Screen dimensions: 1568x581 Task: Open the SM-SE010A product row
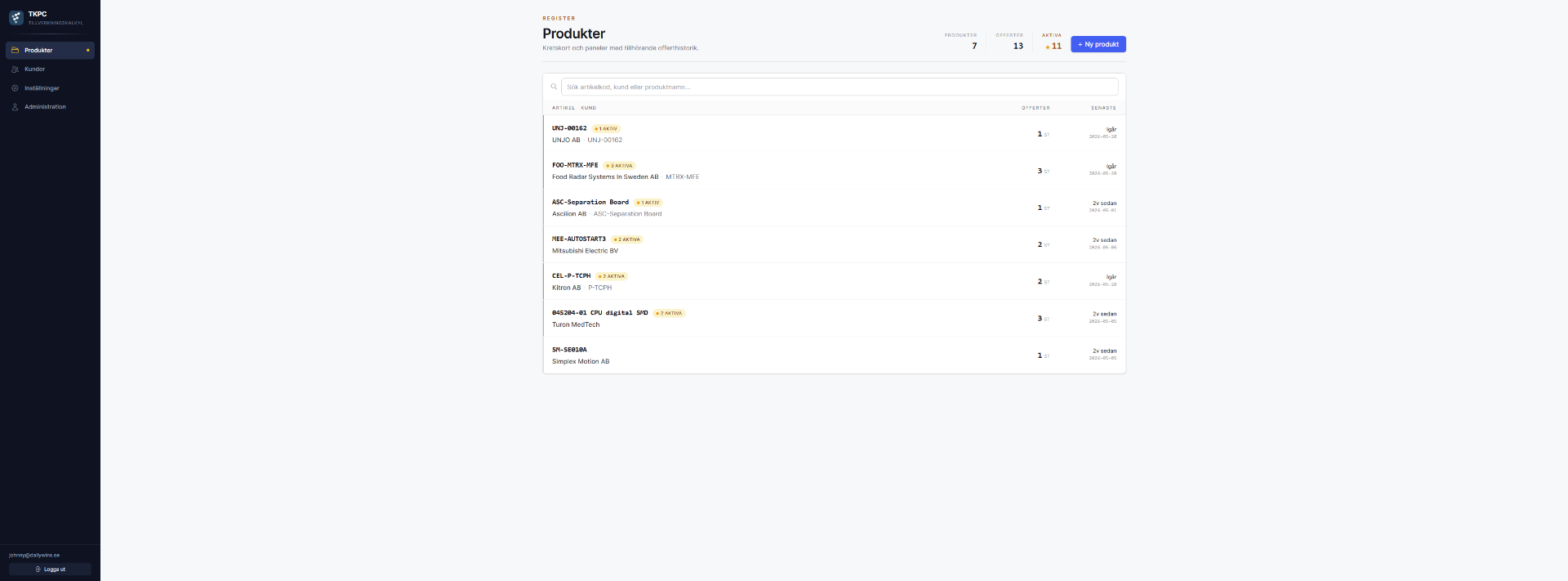[x=835, y=355]
